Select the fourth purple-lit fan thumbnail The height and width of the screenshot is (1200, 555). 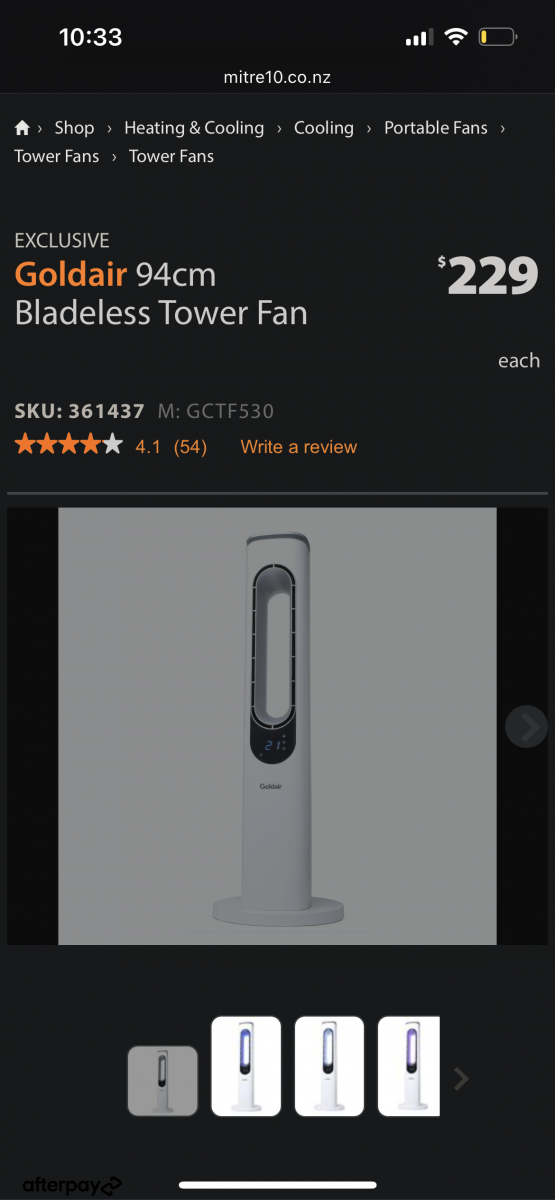click(408, 1066)
